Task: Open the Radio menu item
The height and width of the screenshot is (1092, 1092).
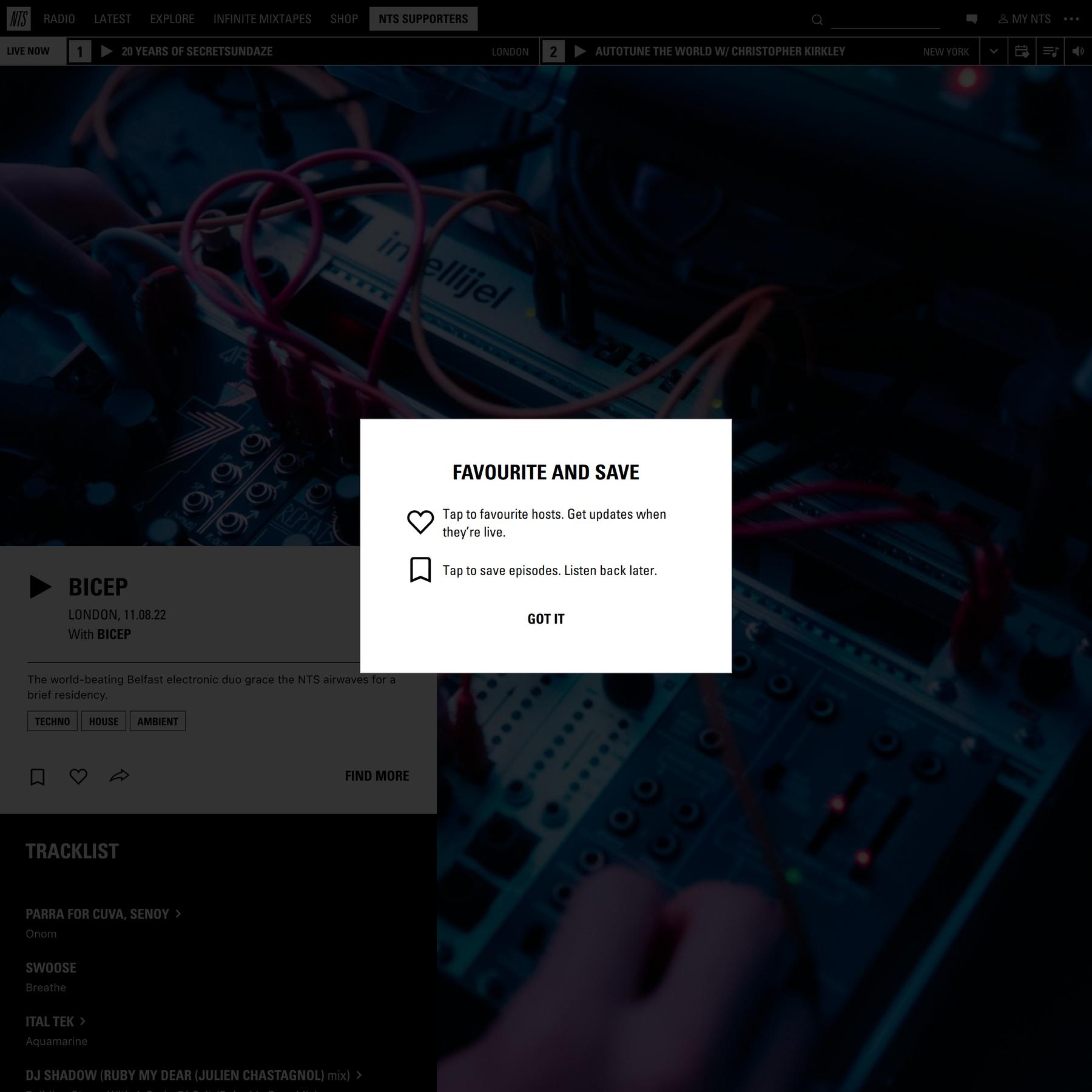Action: (59, 19)
